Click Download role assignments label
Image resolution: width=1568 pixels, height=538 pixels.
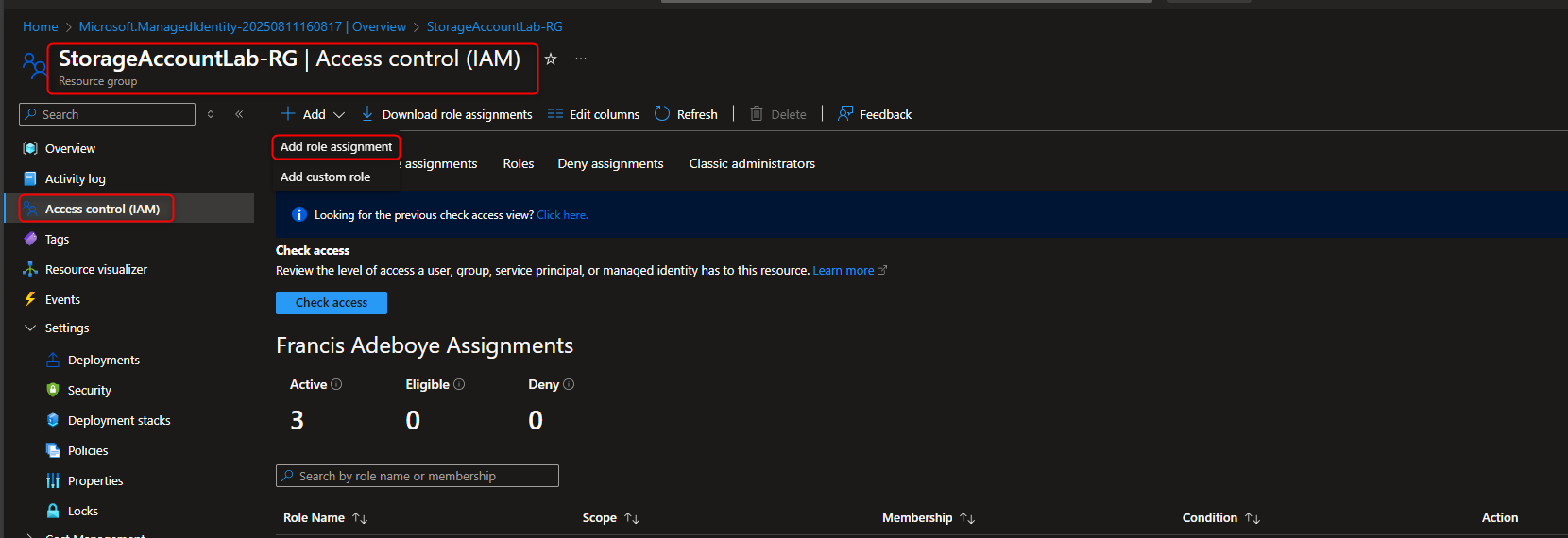tap(457, 114)
